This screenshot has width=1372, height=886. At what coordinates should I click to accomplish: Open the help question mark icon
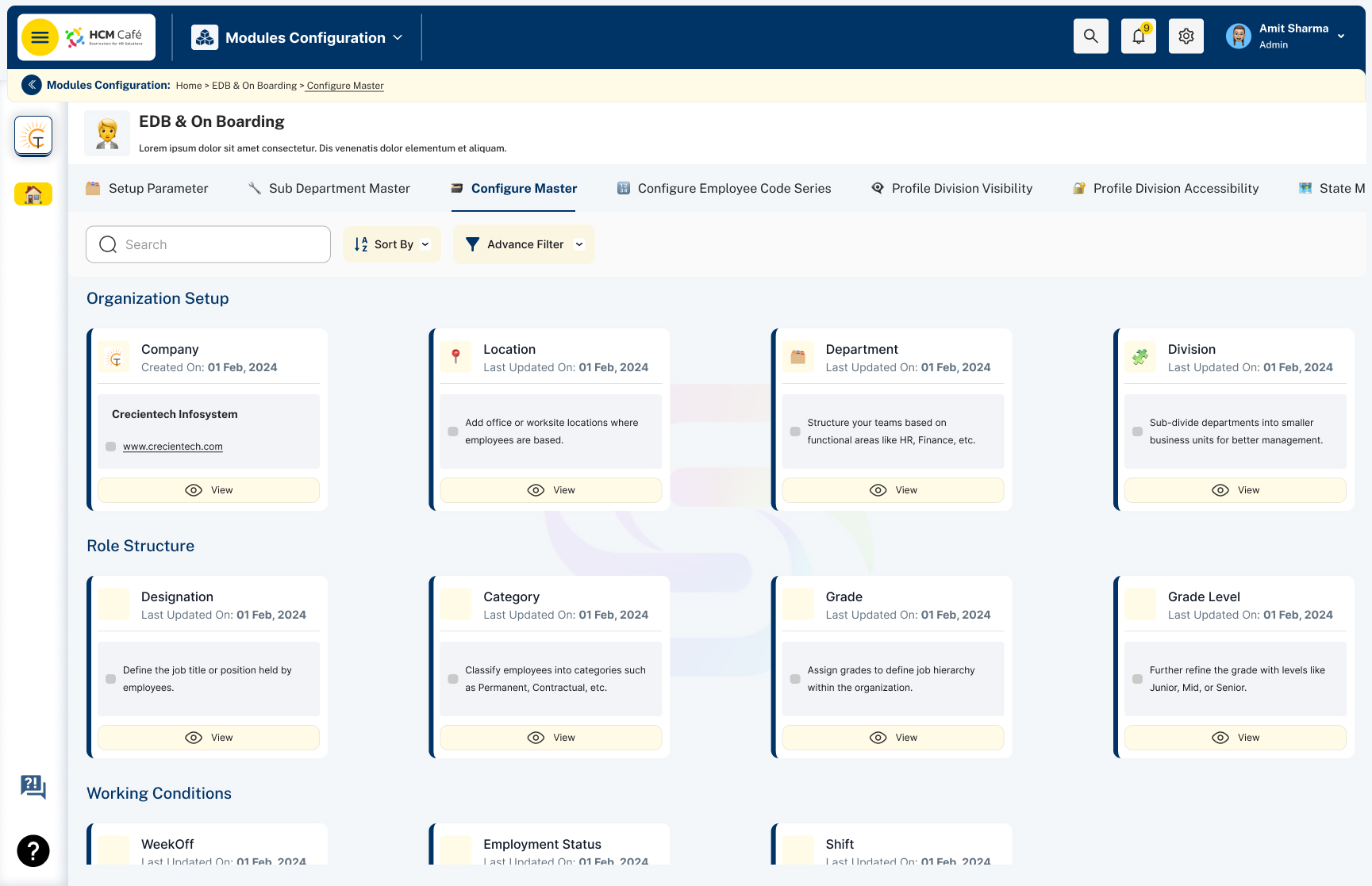coord(33,851)
